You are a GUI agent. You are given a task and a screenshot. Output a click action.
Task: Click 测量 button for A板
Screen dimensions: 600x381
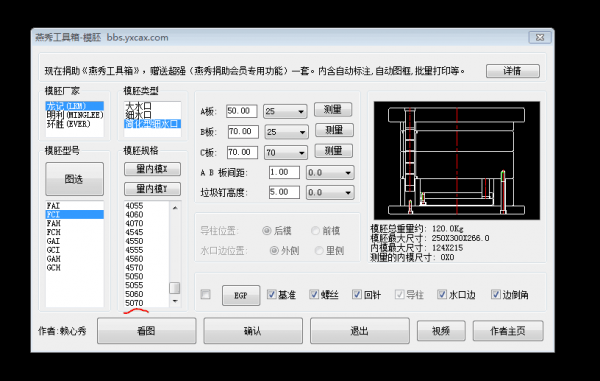[x=333, y=110]
